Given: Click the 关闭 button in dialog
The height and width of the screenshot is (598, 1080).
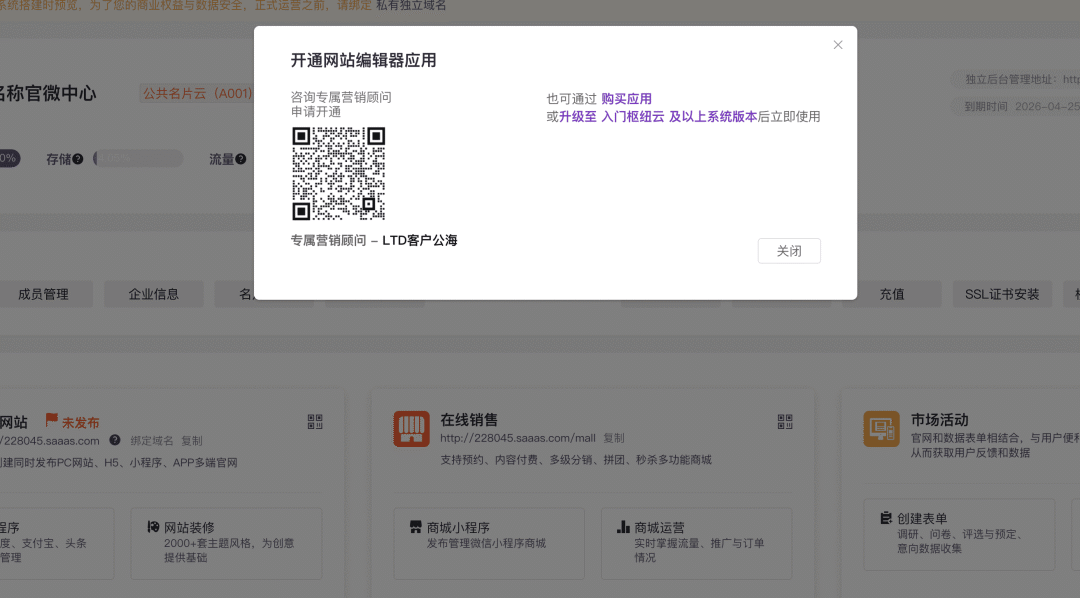Looking at the screenshot, I should [789, 251].
